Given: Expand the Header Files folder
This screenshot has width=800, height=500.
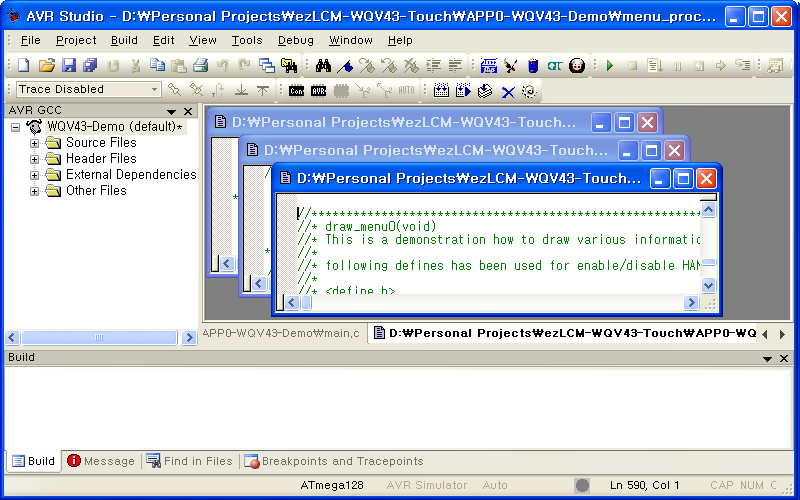Looking at the screenshot, I should 34,159.
